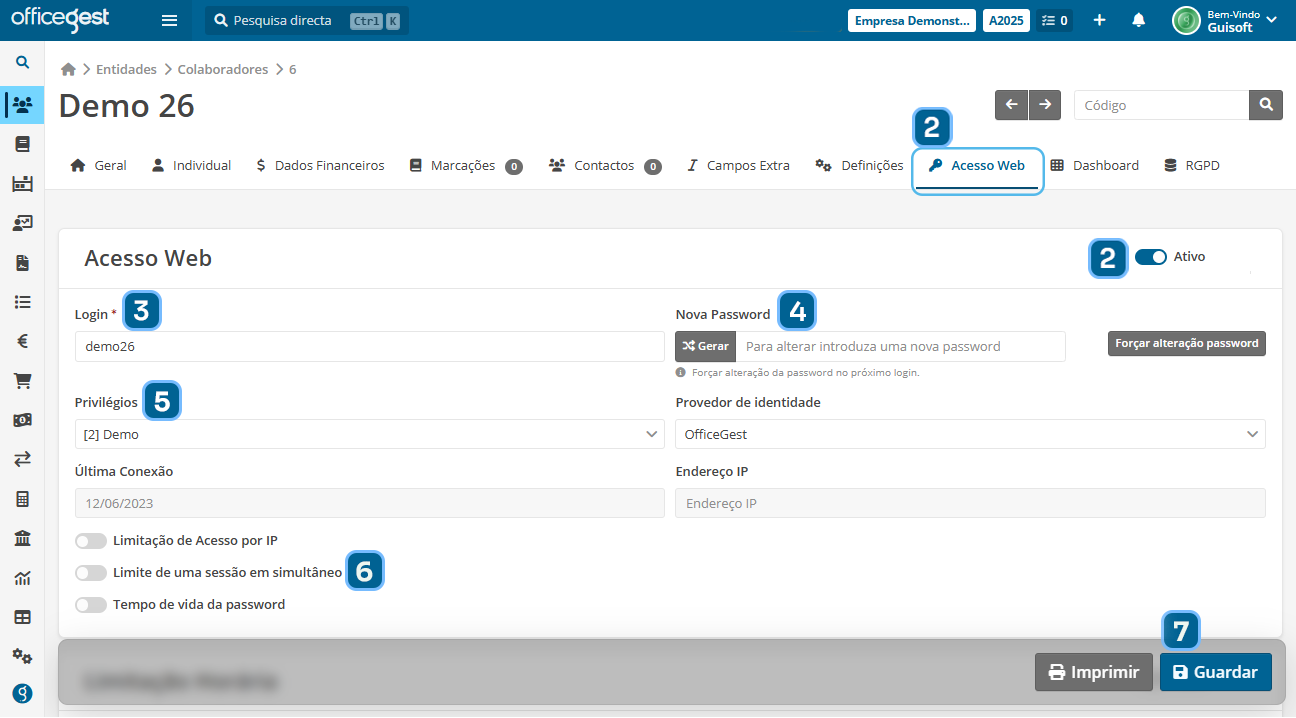Click the home breadcrumb icon
The image size is (1296, 718).
(68, 69)
